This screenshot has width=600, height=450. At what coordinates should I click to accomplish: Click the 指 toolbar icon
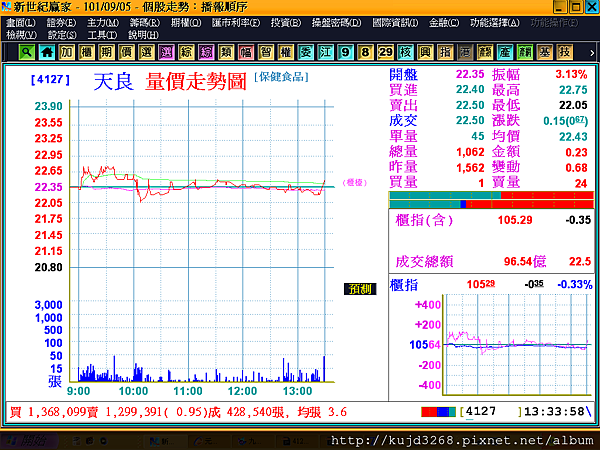[x=445, y=52]
